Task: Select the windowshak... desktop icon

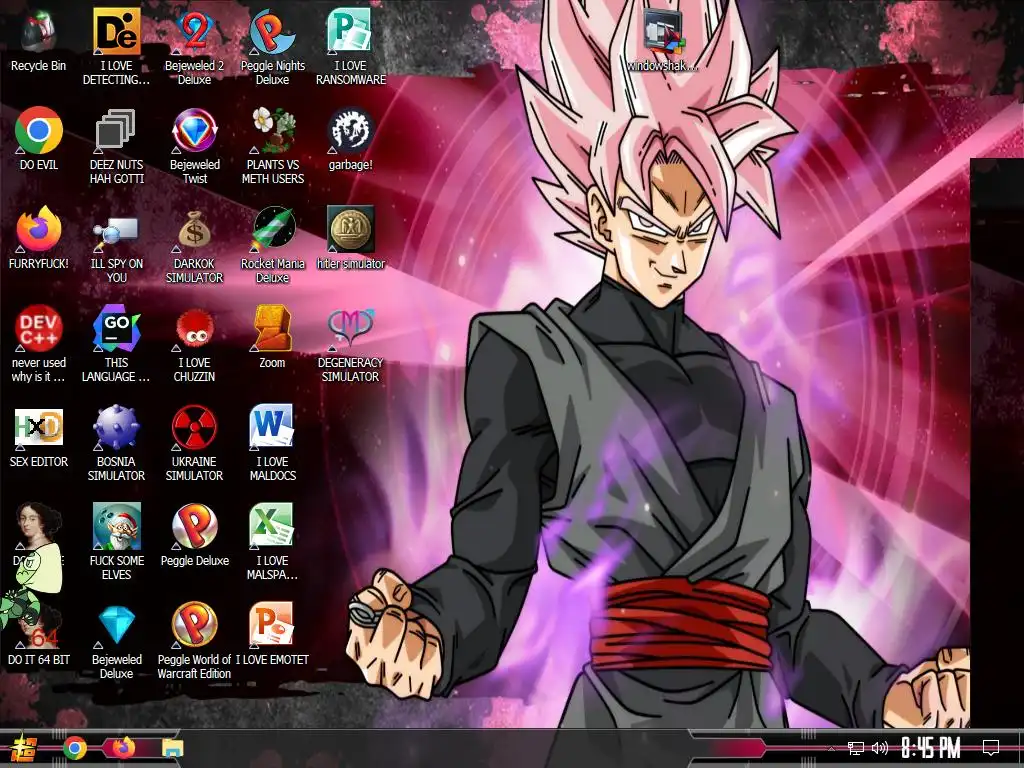Action: (x=662, y=32)
